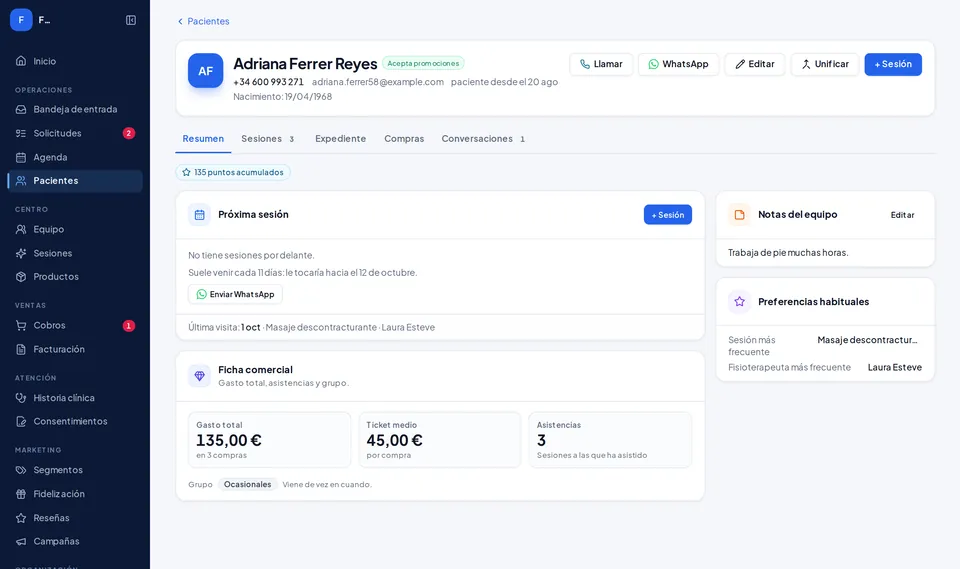Click the blue F workspace logo
This screenshot has height=569, width=960.
pos(21,20)
